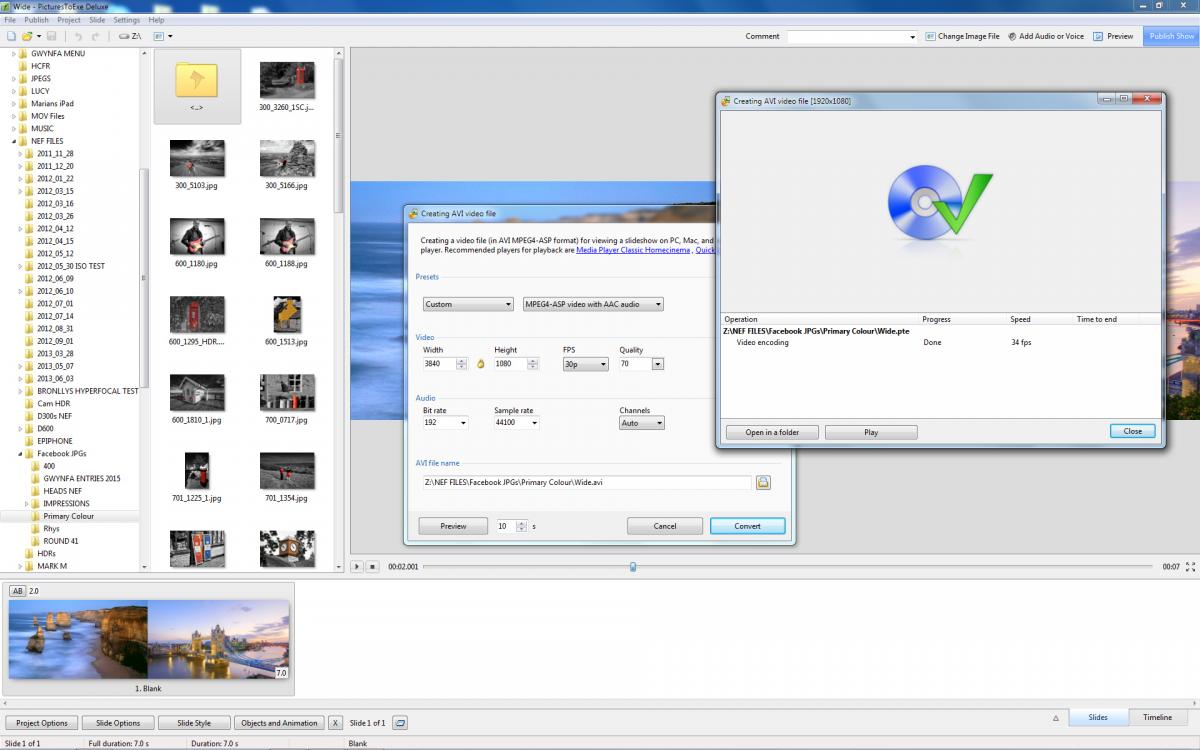This screenshot has width=1200, height=750.
Task: Click the Play button in encoding window
Action: [871, 432]
